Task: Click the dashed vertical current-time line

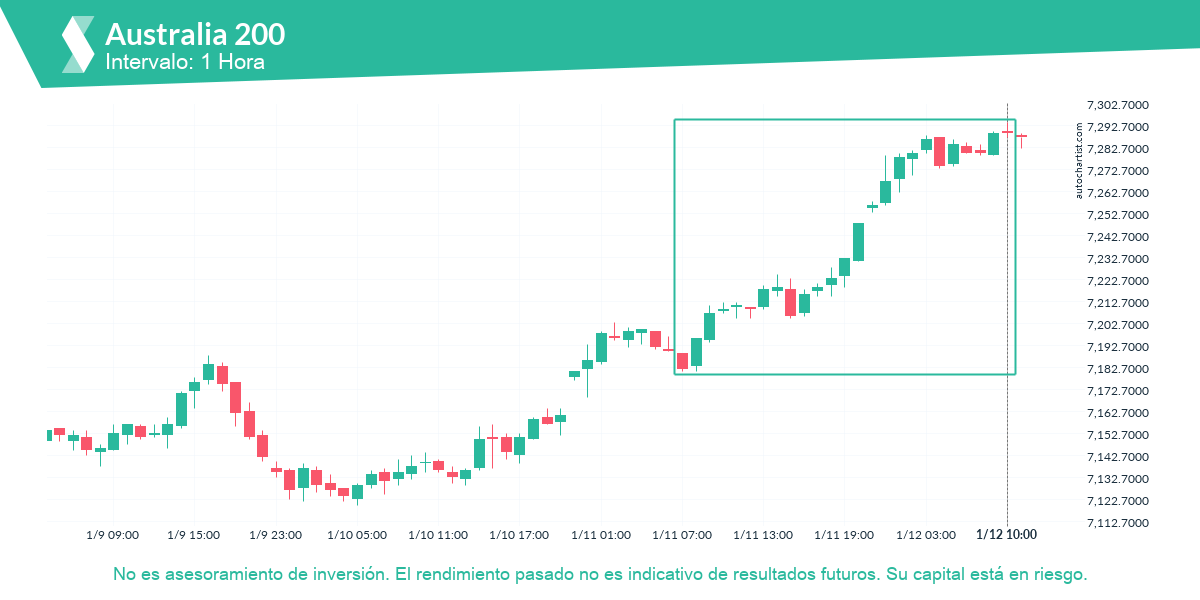Action: [1007, 312]
